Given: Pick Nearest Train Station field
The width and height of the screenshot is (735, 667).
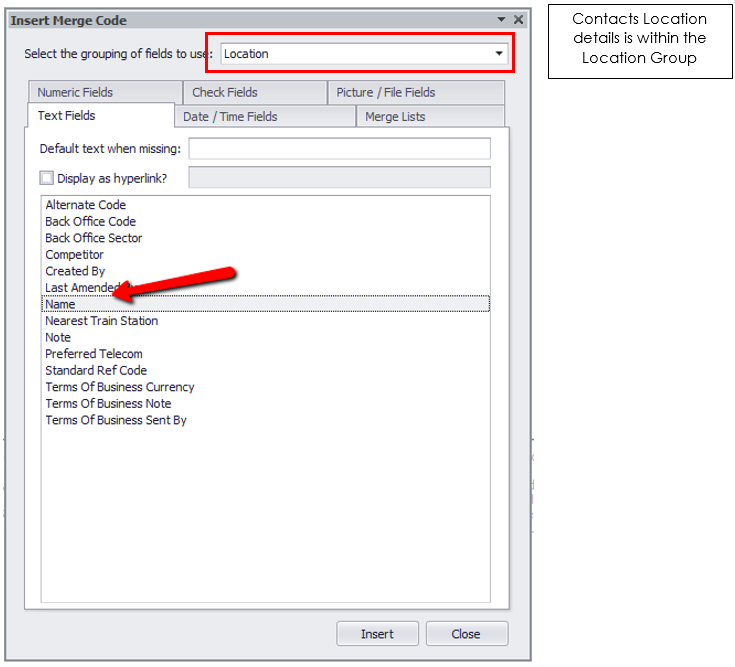Looking at the screenshot, I should pos(101,321).
